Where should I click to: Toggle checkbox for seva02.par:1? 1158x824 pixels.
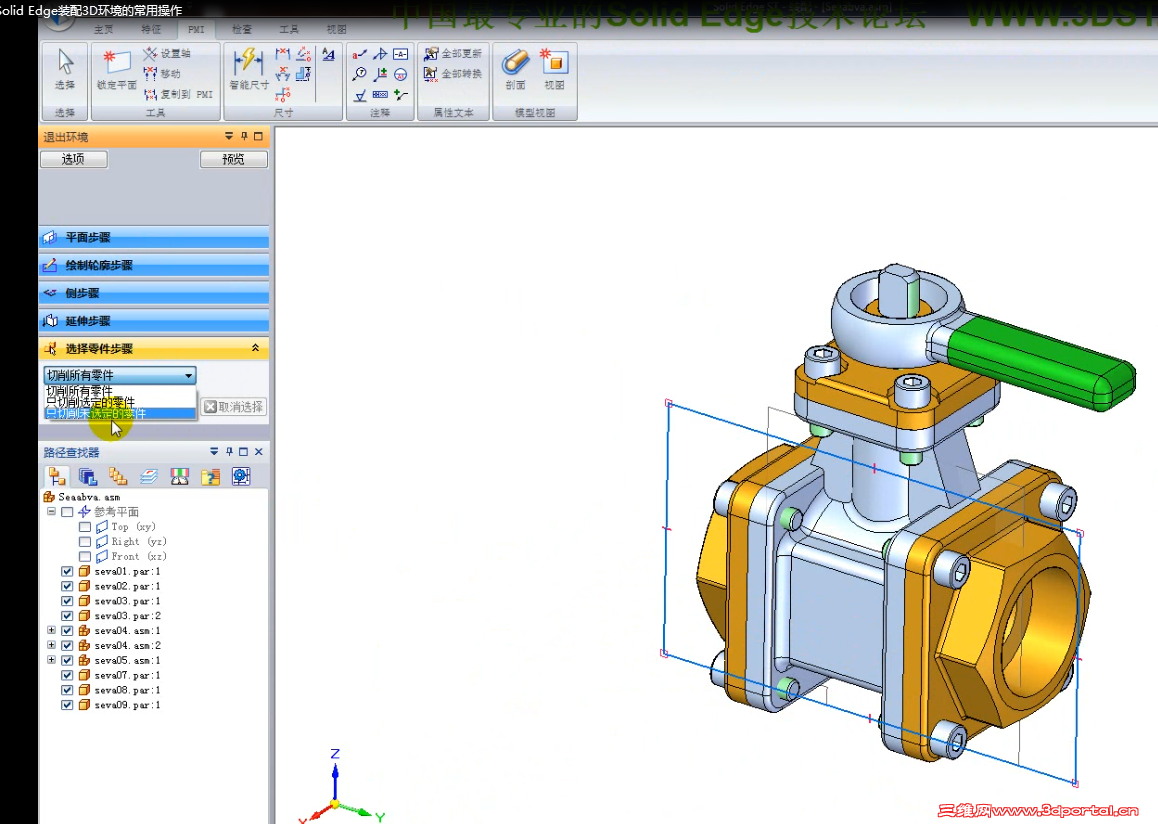pyautogui.click(x=67, y=586)
